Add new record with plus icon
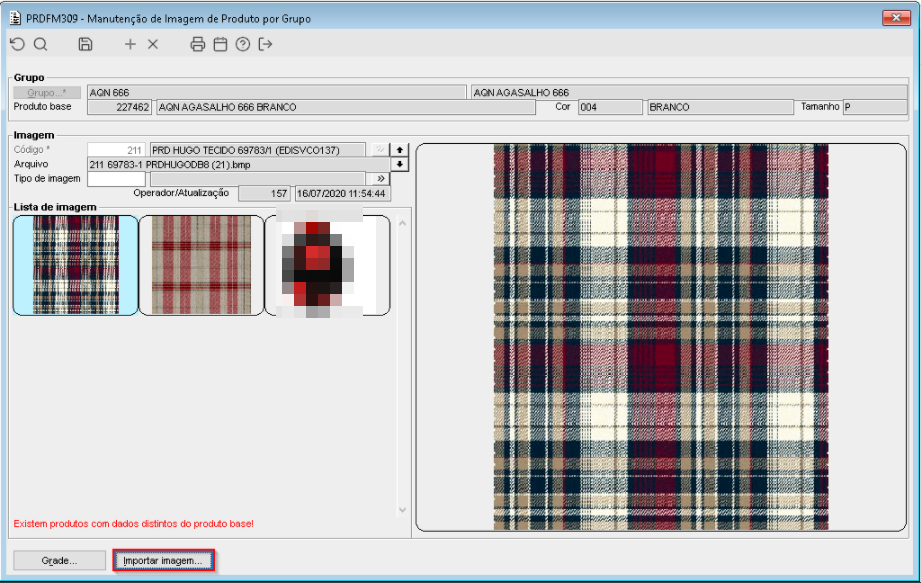The image size is (921, 583). click(x=130, y=44)
